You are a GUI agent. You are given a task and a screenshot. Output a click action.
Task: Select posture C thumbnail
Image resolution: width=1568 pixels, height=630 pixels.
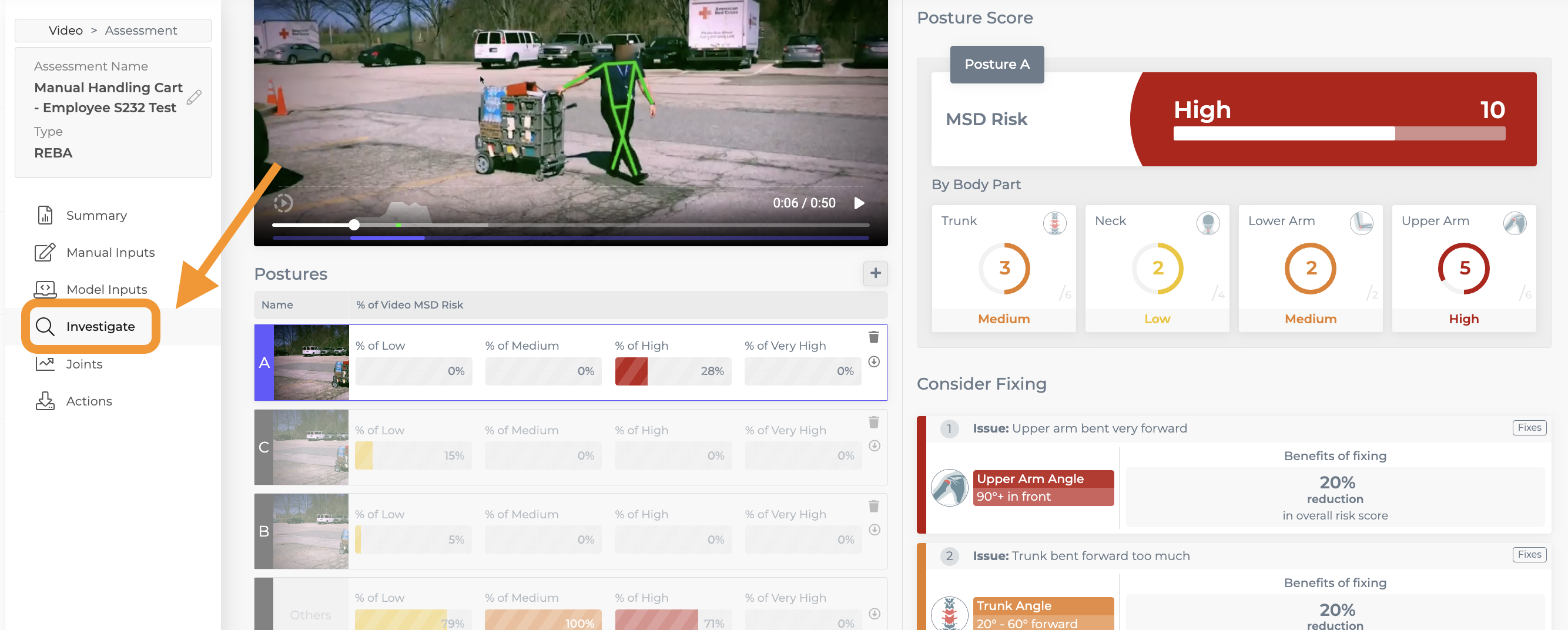(311, 447)
